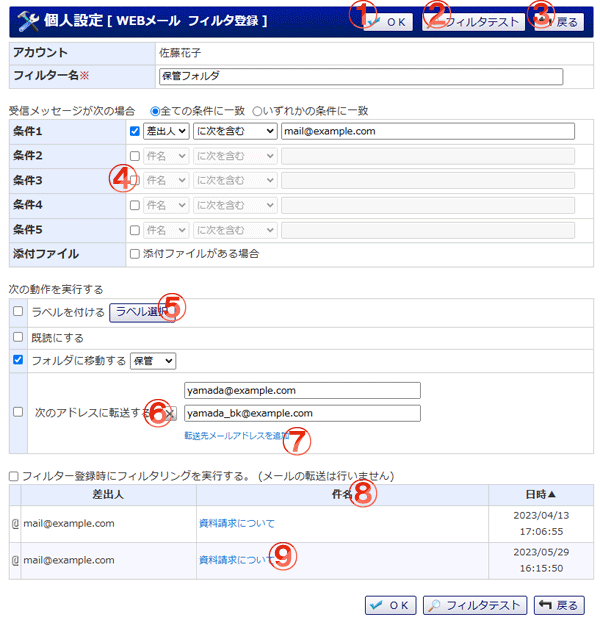Click the top OK button in header
Image resolution: width=600 pixels, height=620 pixels.
pyautogui.click(x=388, y=22)
